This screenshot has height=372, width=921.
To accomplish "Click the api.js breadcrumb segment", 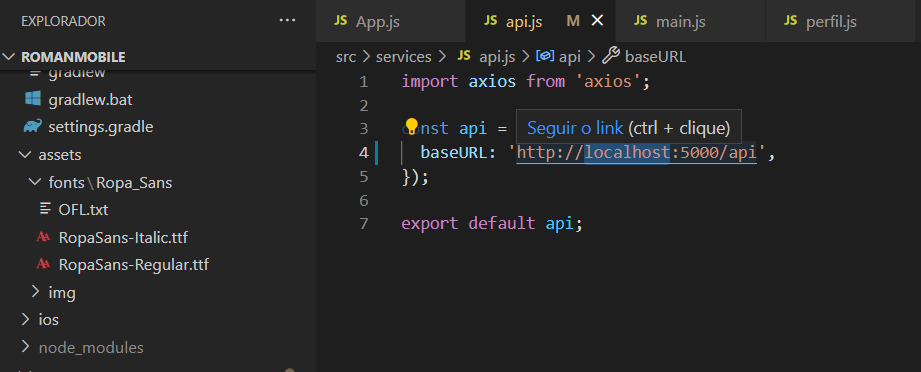I will 497,57.
